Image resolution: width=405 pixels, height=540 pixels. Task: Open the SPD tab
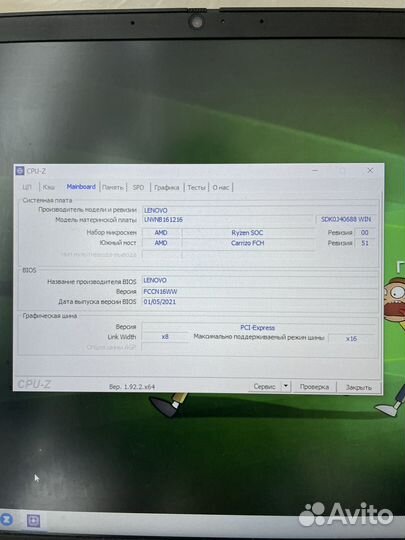click(138, 187)
